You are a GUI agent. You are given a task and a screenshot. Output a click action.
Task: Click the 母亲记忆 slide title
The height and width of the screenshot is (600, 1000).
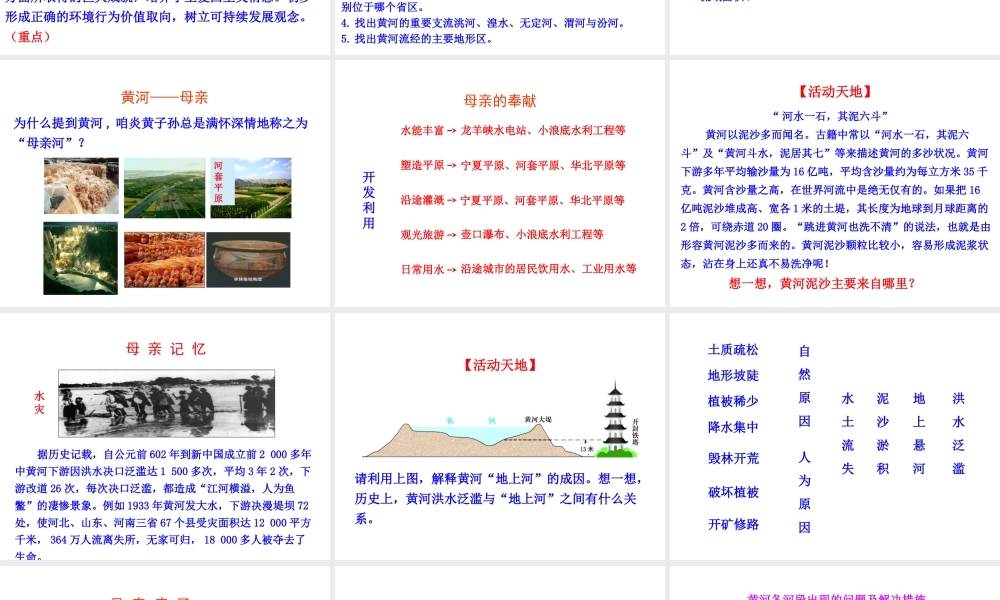coord(166,349)
